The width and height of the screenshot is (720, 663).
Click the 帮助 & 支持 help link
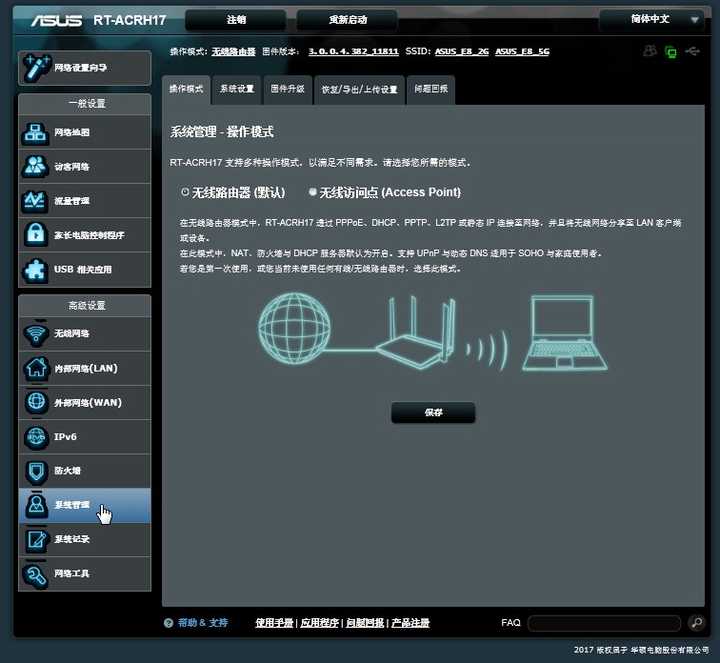click(x=203, y=623)
